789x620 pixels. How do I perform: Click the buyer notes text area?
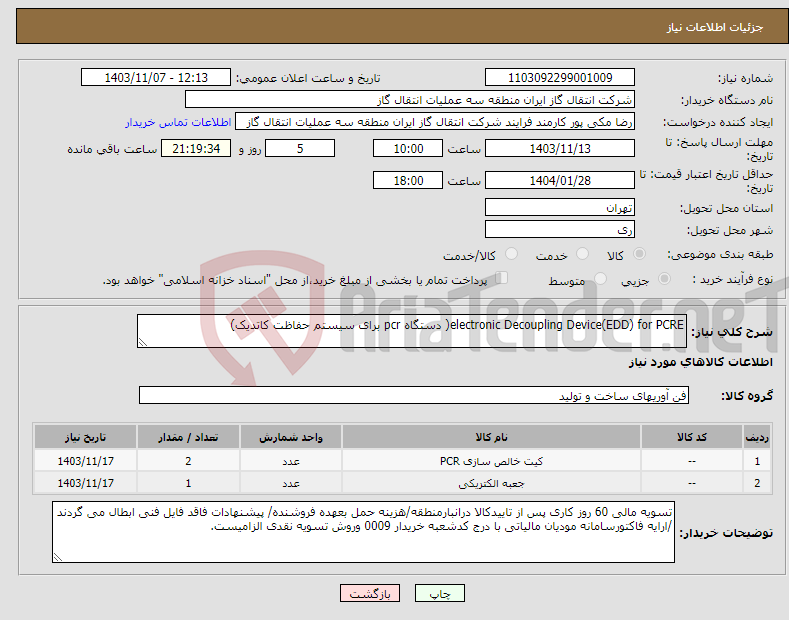coord(363,532)
